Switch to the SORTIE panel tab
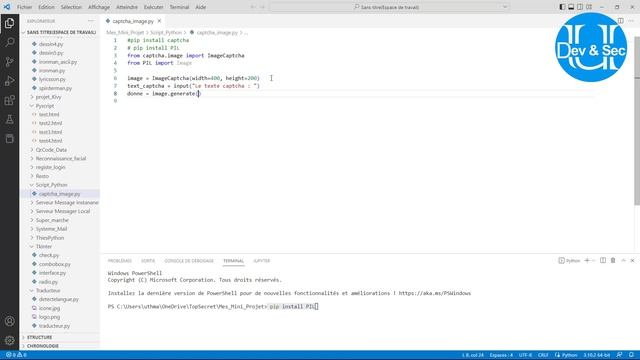 click(148, 261)
